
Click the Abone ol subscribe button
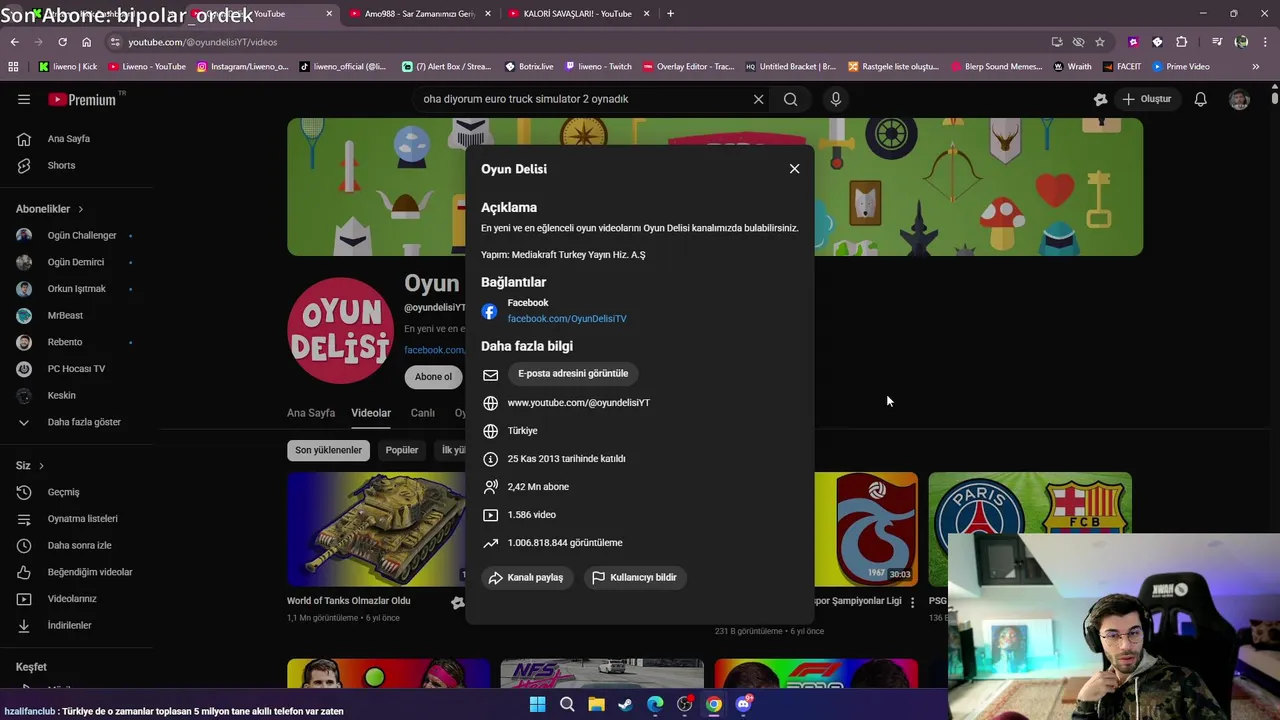tap(433, 377)
